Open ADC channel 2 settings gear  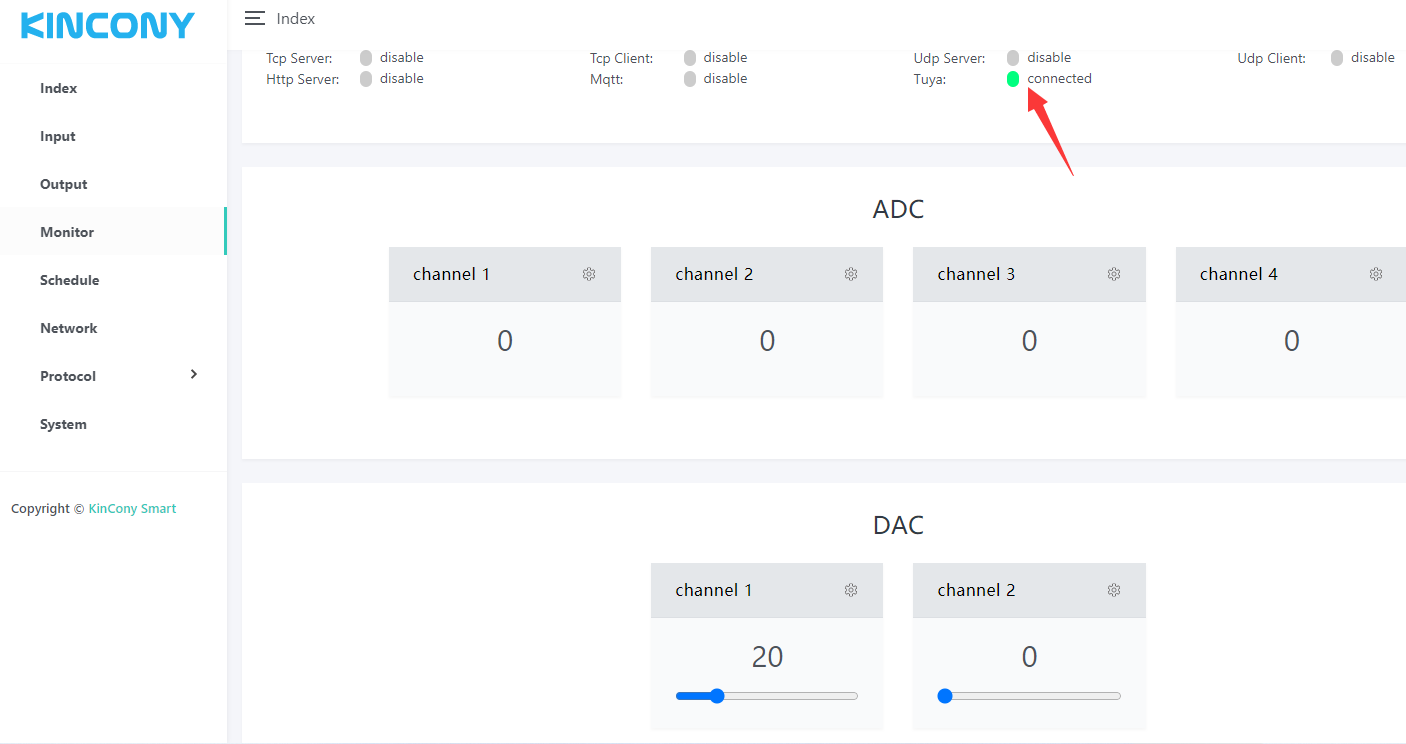click(x=851, y=274)
